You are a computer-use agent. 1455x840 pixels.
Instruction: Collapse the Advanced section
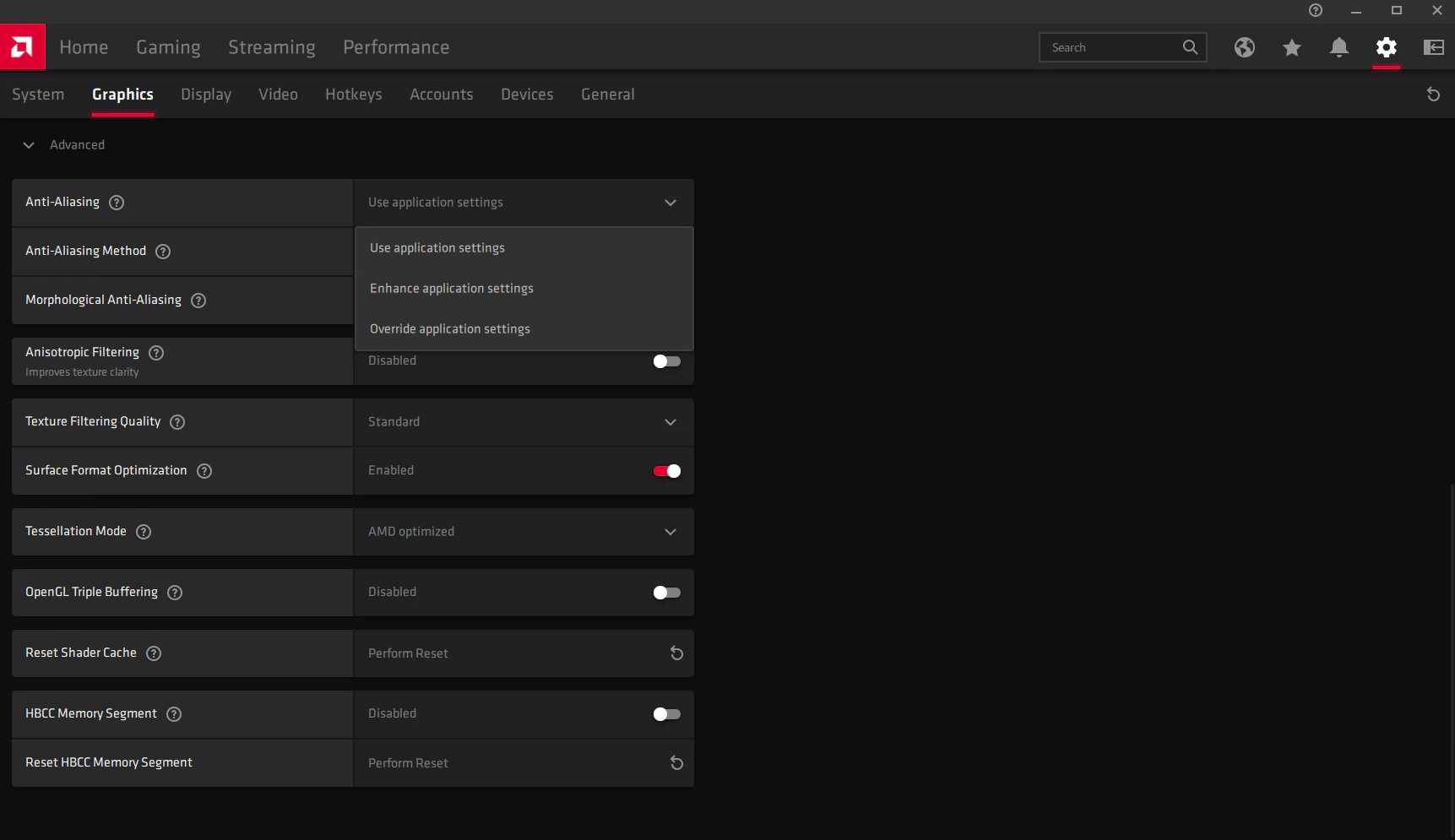click(29, 145)
